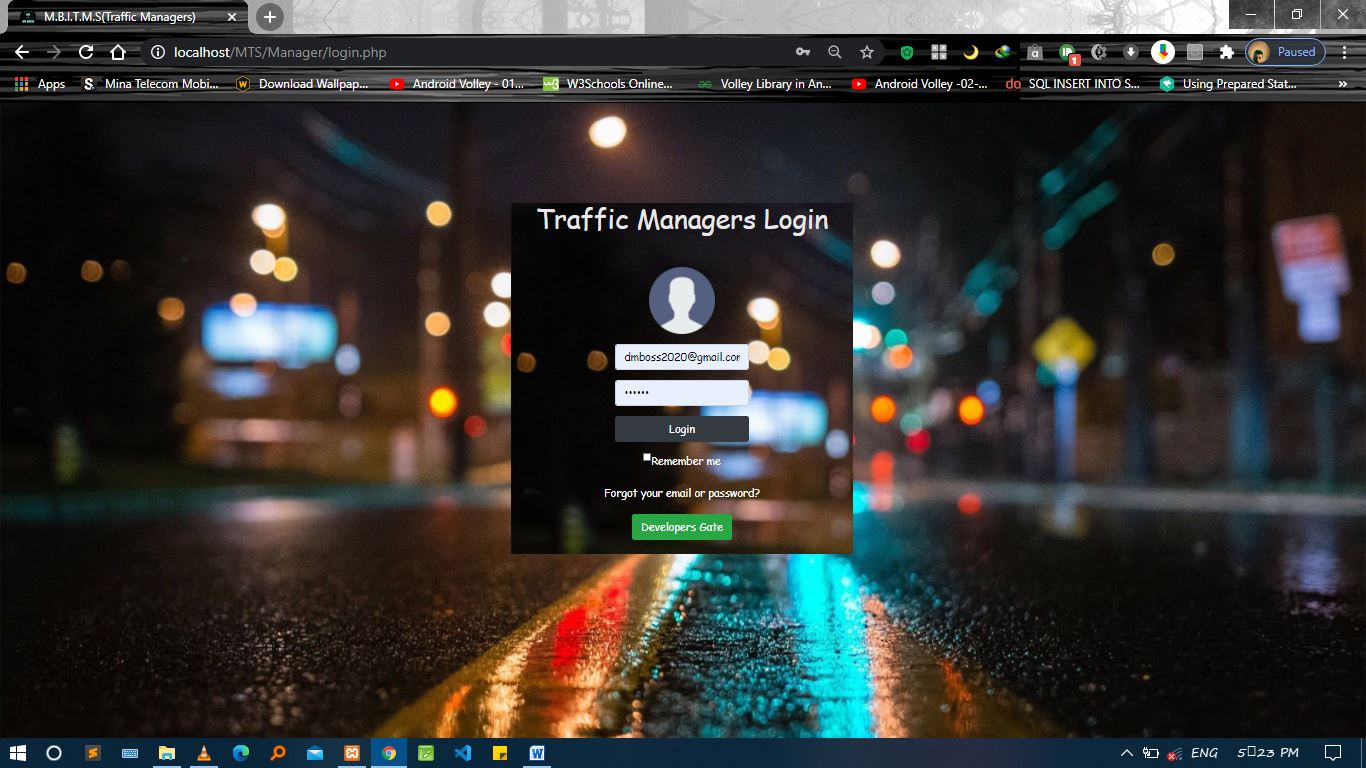
Task: Click the dark-mode moon extension icon
Action: click(970, 52)
